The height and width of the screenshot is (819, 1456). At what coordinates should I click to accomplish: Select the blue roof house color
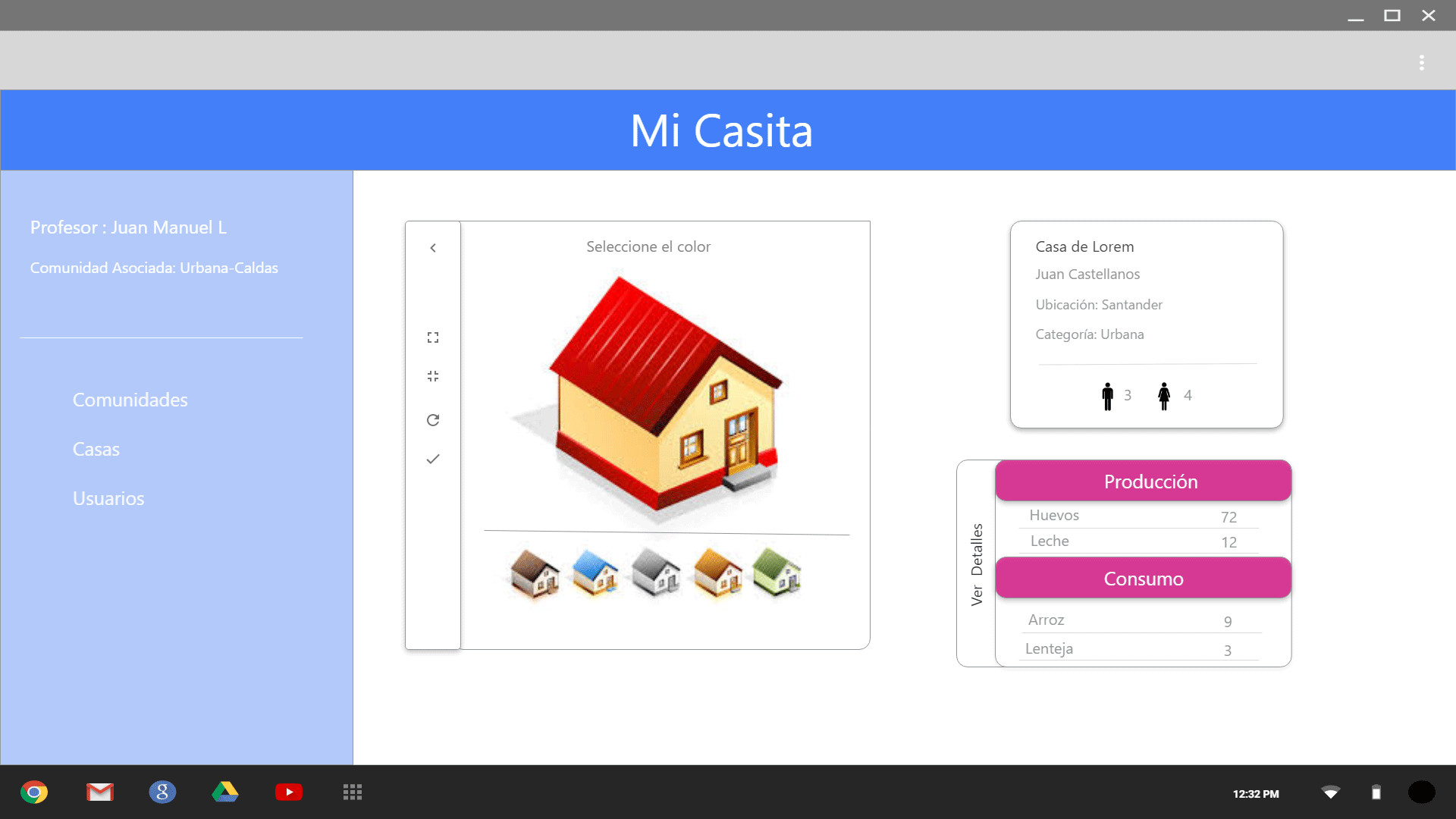[595, 573]
